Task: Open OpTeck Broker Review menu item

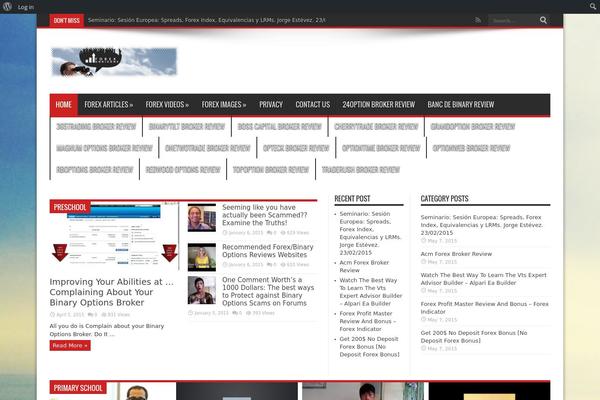Action: (296, 148)
